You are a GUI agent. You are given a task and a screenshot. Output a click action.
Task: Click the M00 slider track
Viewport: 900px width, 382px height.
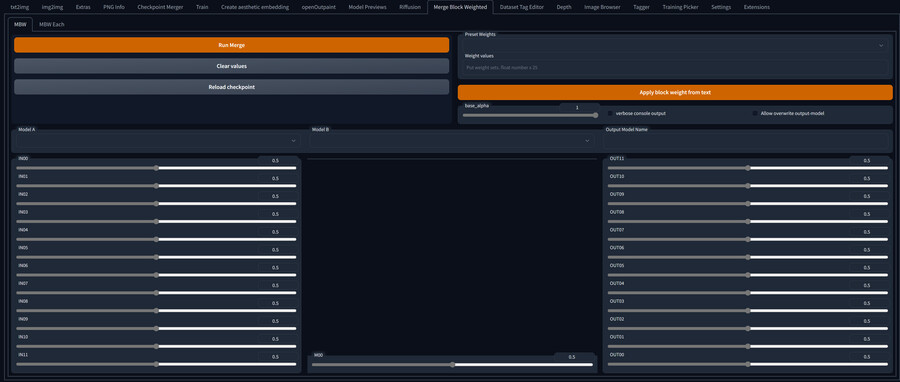click(453, 364)
